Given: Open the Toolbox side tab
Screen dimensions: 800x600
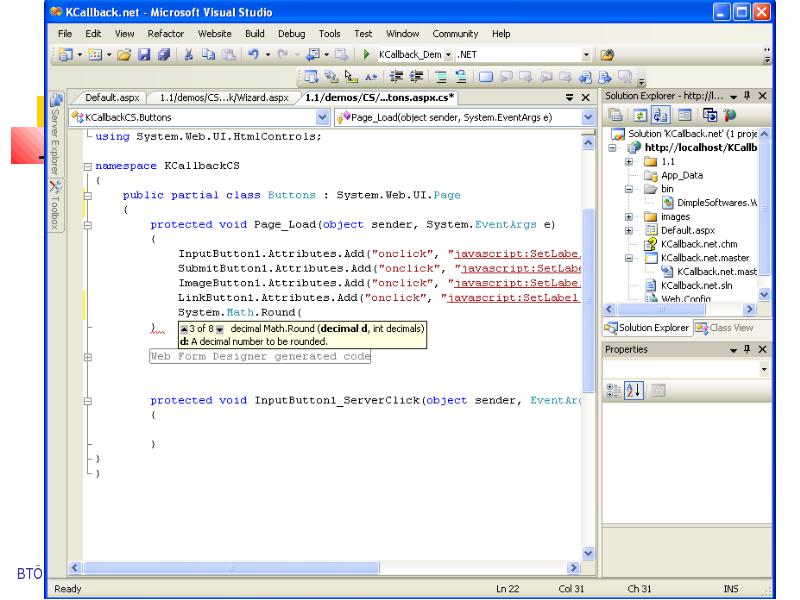Looking at the screenshot, I should click(x=56, y=205).
